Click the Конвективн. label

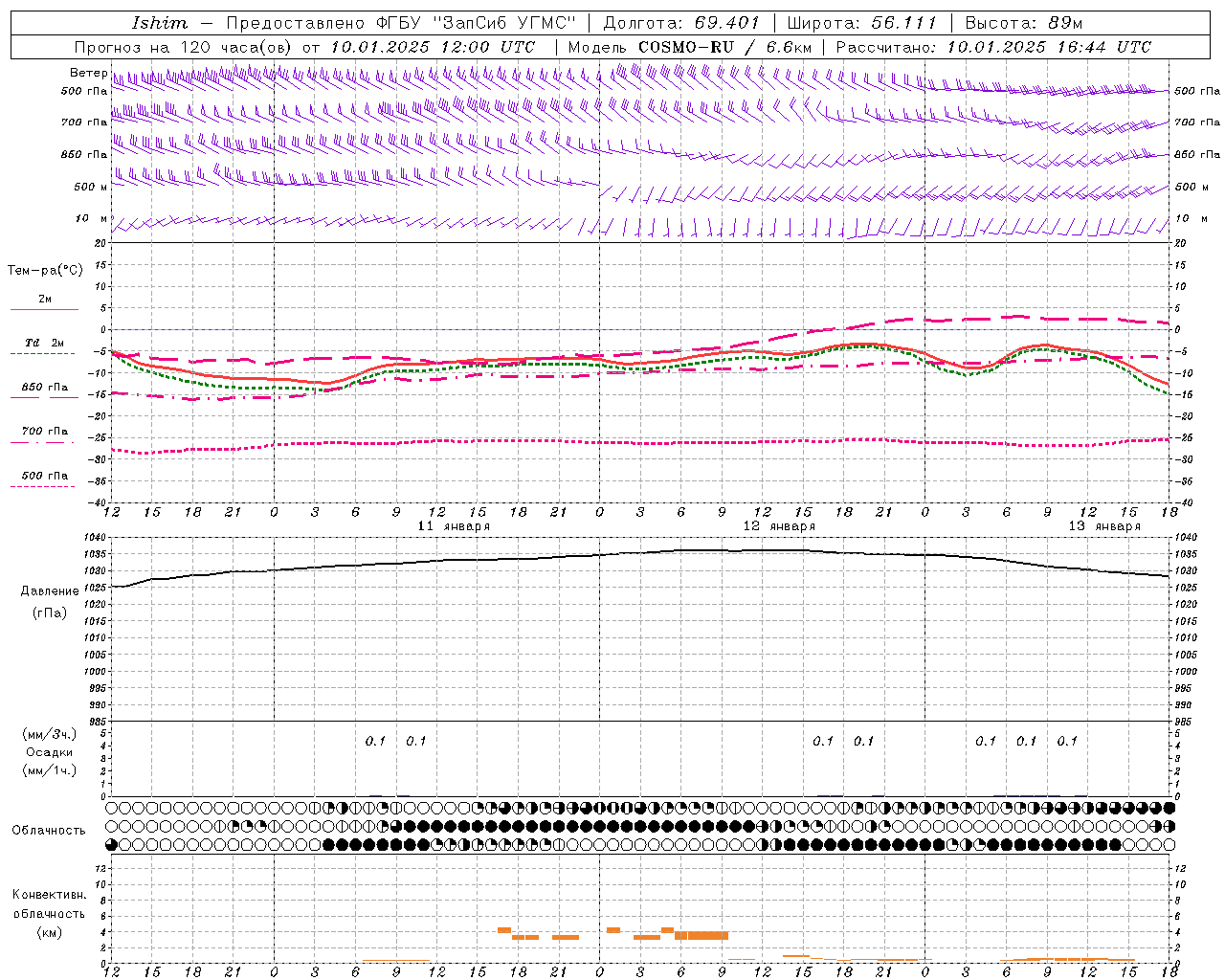49,895
